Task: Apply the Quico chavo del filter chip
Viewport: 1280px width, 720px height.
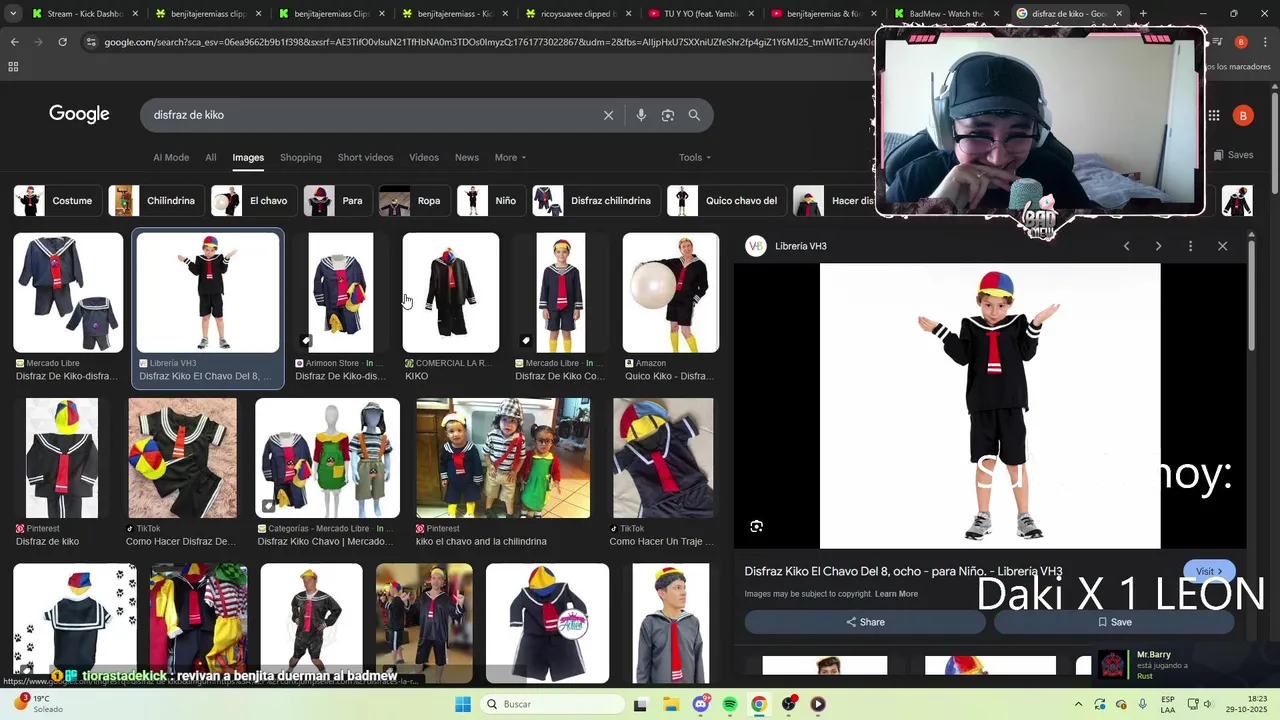Action: pos(726,201)
